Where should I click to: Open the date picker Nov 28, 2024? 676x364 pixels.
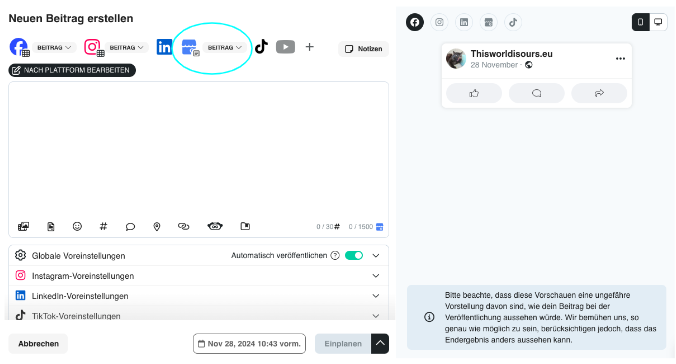[249, 344]
